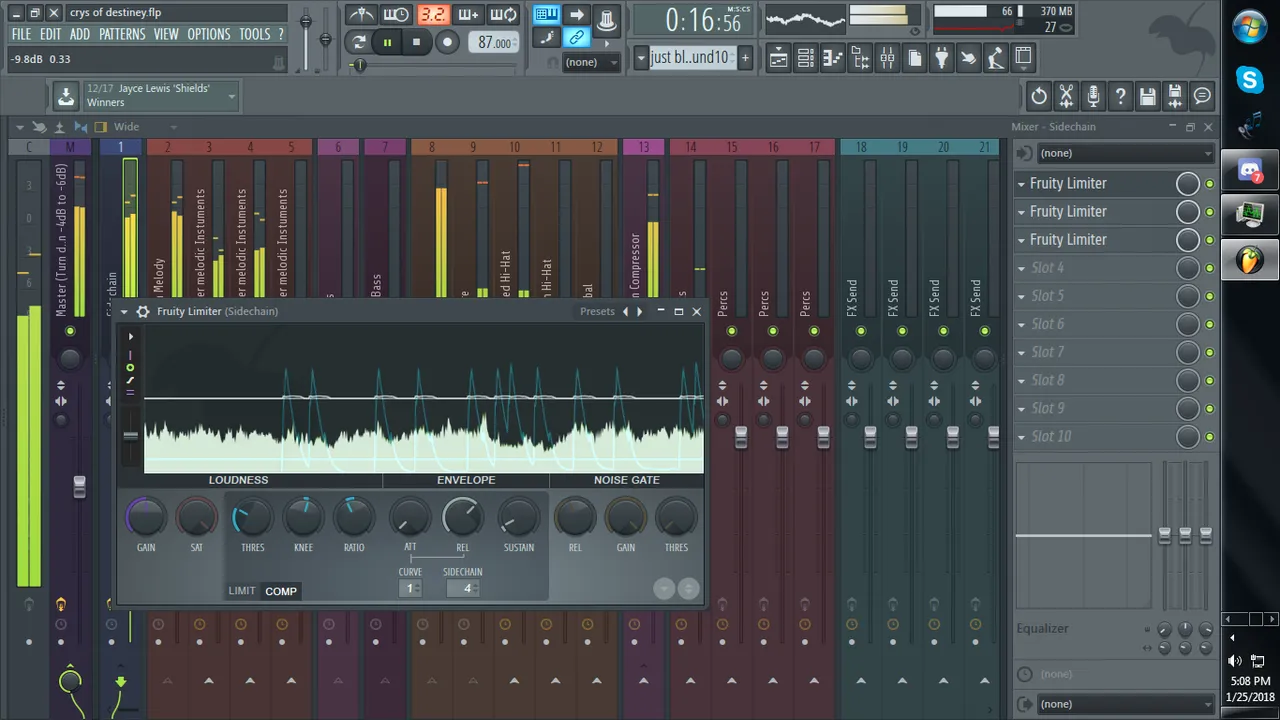
Task: Mute mixer track 18 FX Send LED
Action: (861, 331)
